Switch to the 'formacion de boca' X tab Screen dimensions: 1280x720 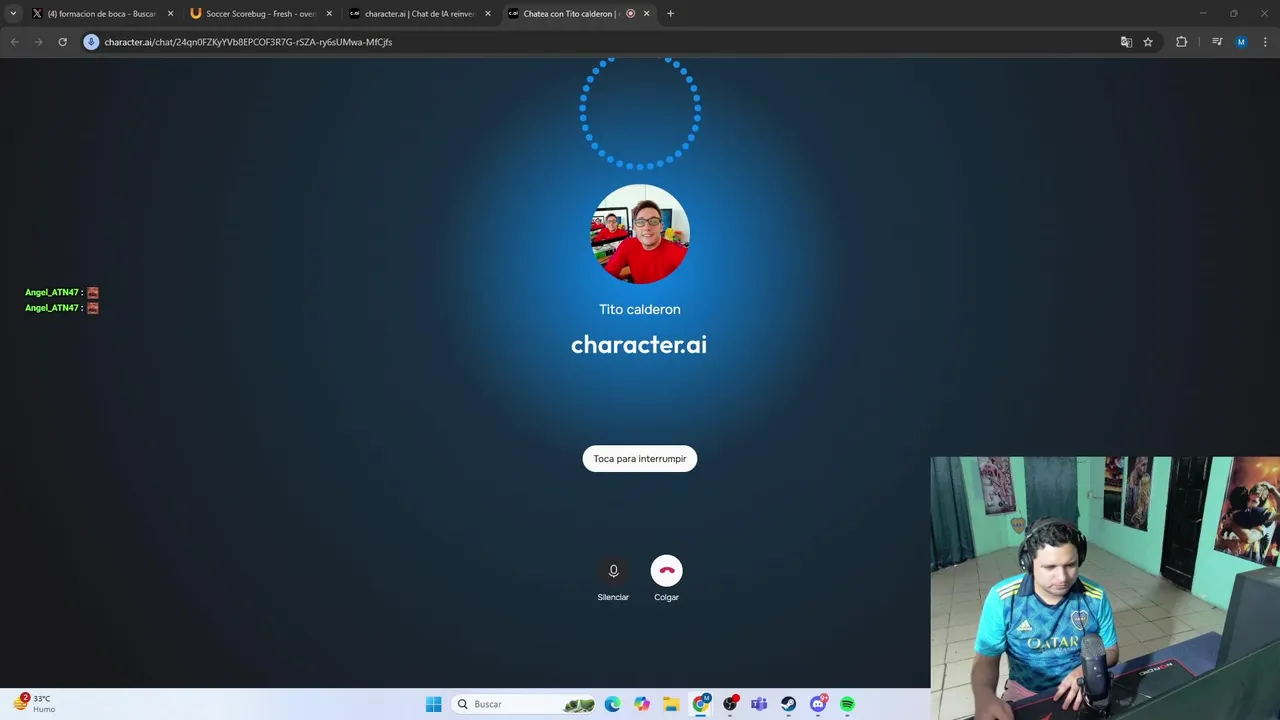[x=100, y=14]
